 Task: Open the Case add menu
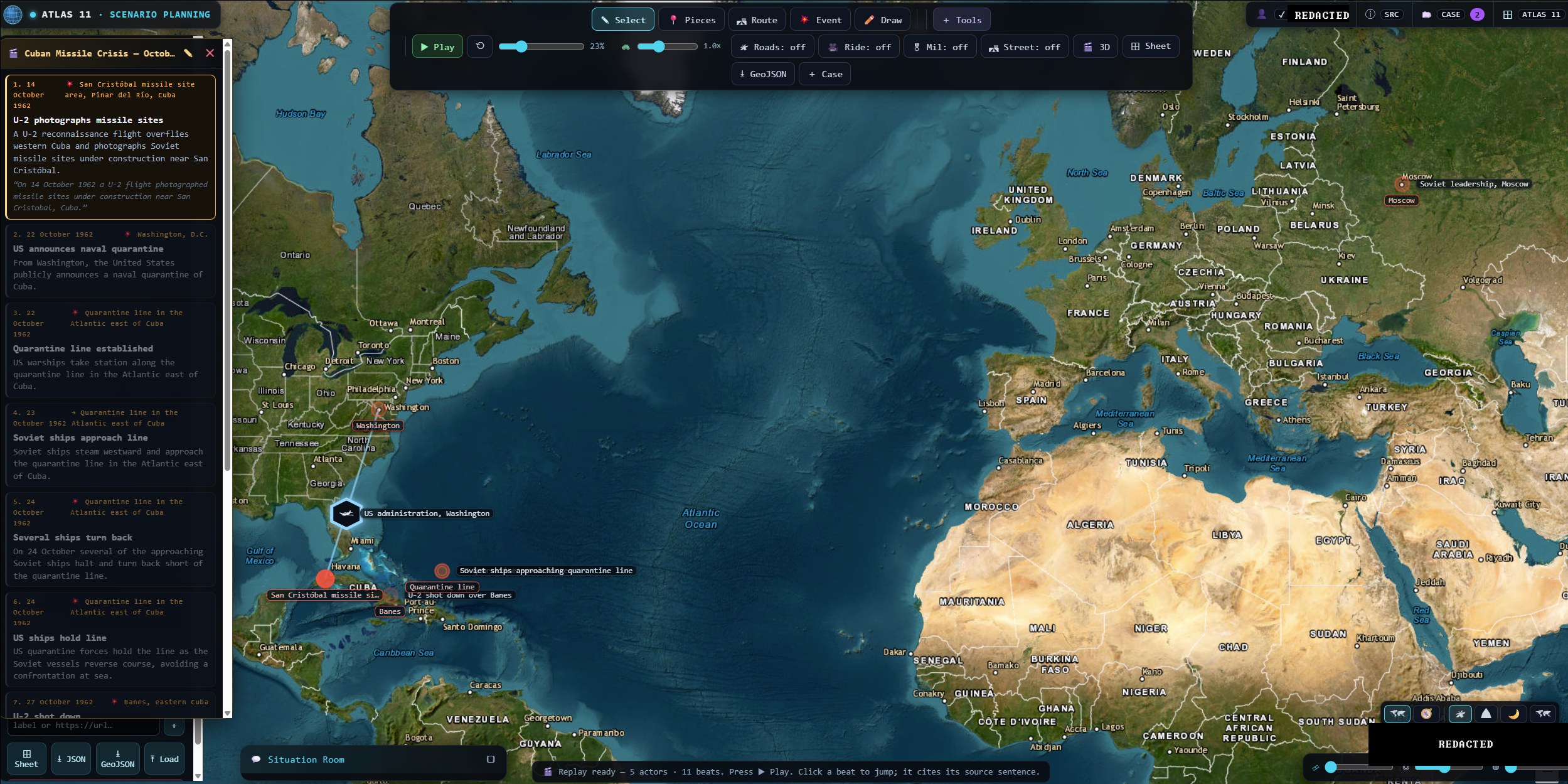click(825, 74)
